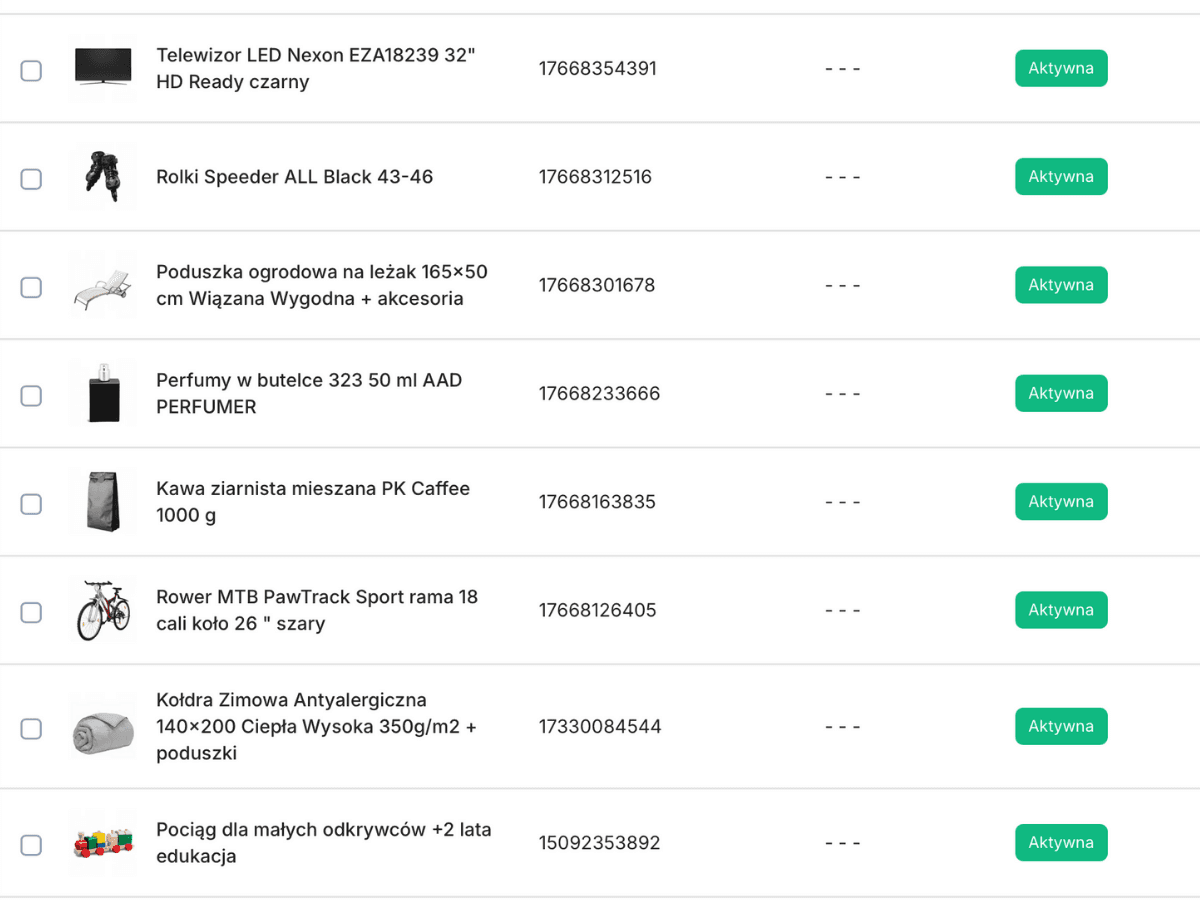Viewport: 1200px width, 900px height.
Task: View the sun lounger cushion thumbnail
Action: tap(102, 286)
